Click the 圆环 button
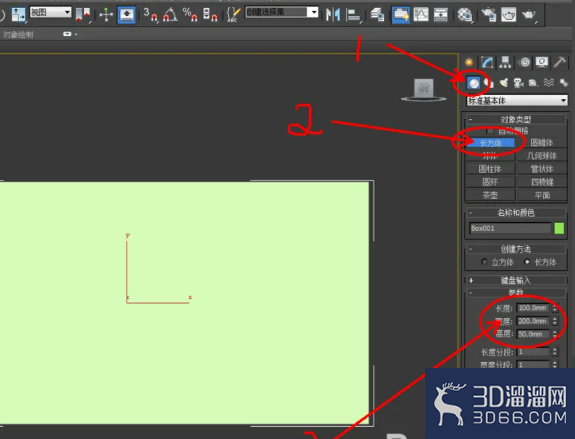The width and height of the screenshot is (575, 439). click(490, 182)
